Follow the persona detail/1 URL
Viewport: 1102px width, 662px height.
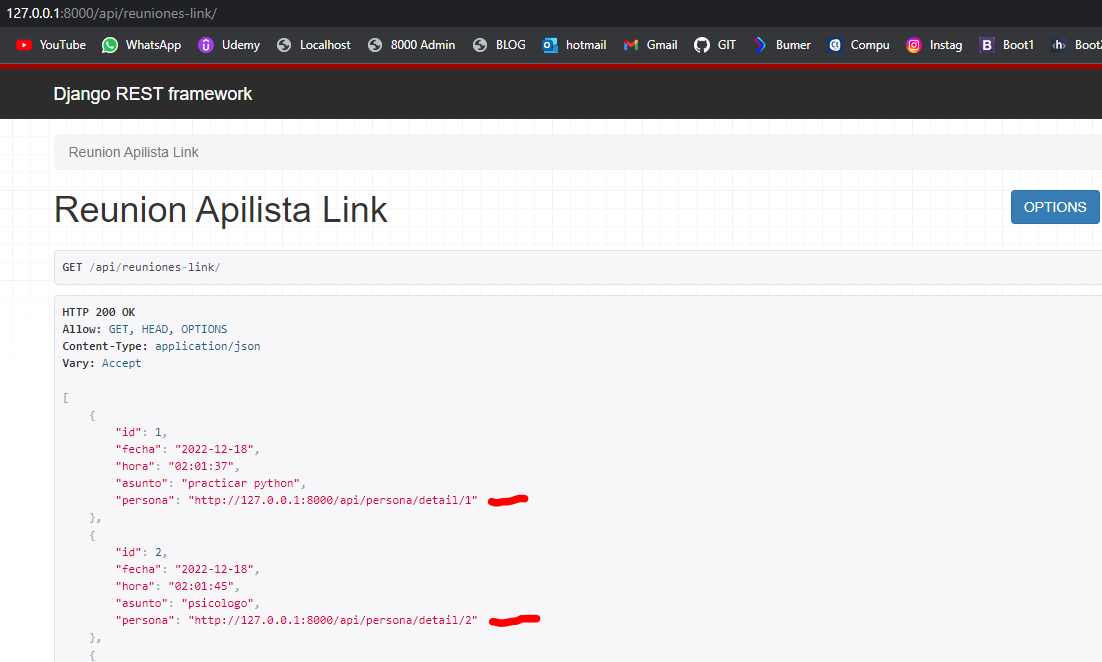point(333,500)
